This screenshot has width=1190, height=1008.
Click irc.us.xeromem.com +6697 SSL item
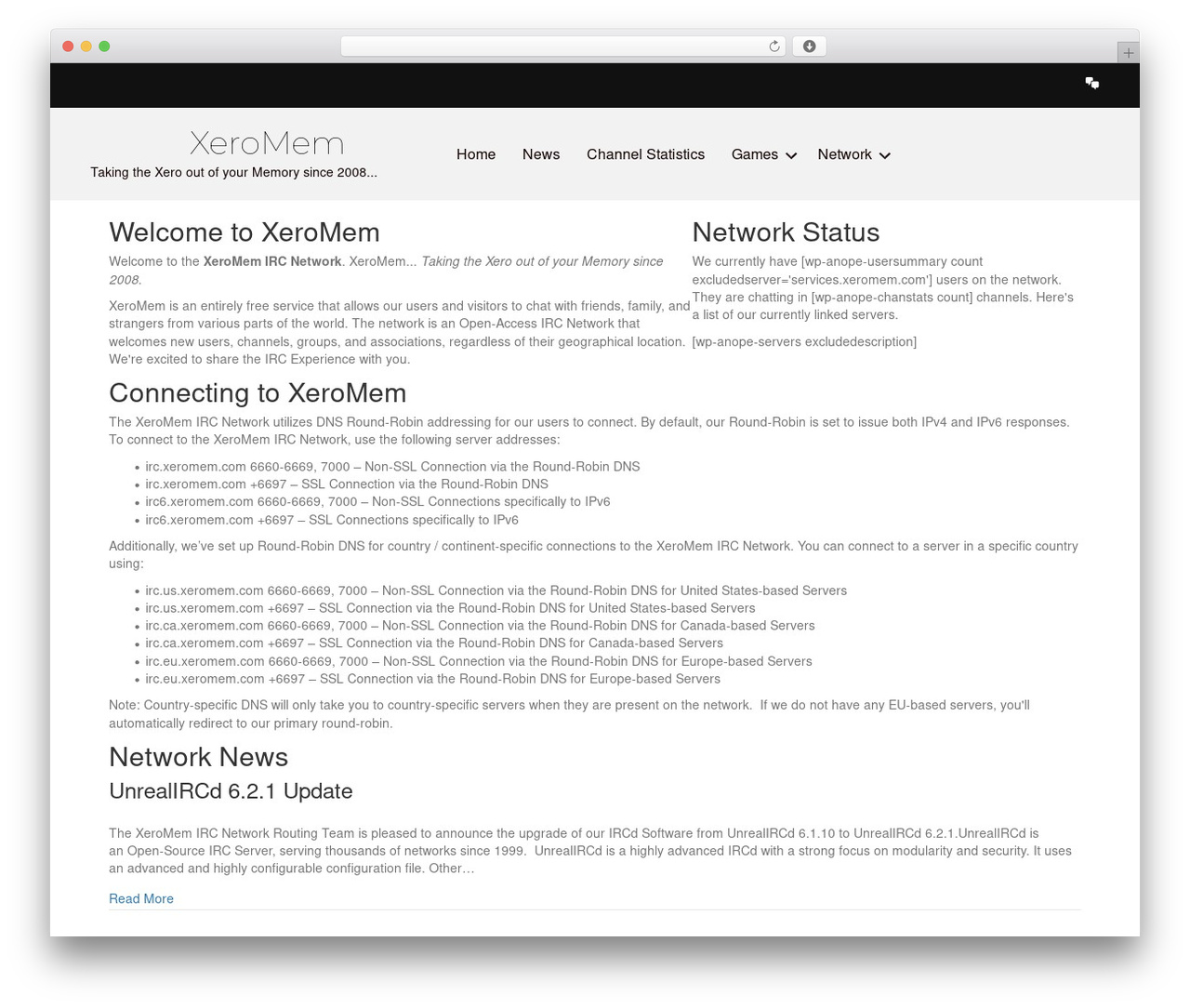coord(450,608)
